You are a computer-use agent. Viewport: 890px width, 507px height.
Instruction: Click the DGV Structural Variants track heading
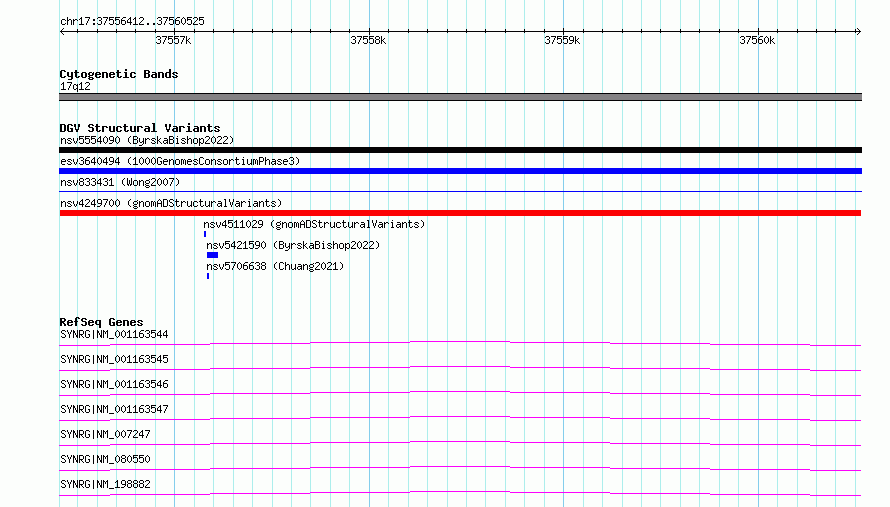(140, 128)
